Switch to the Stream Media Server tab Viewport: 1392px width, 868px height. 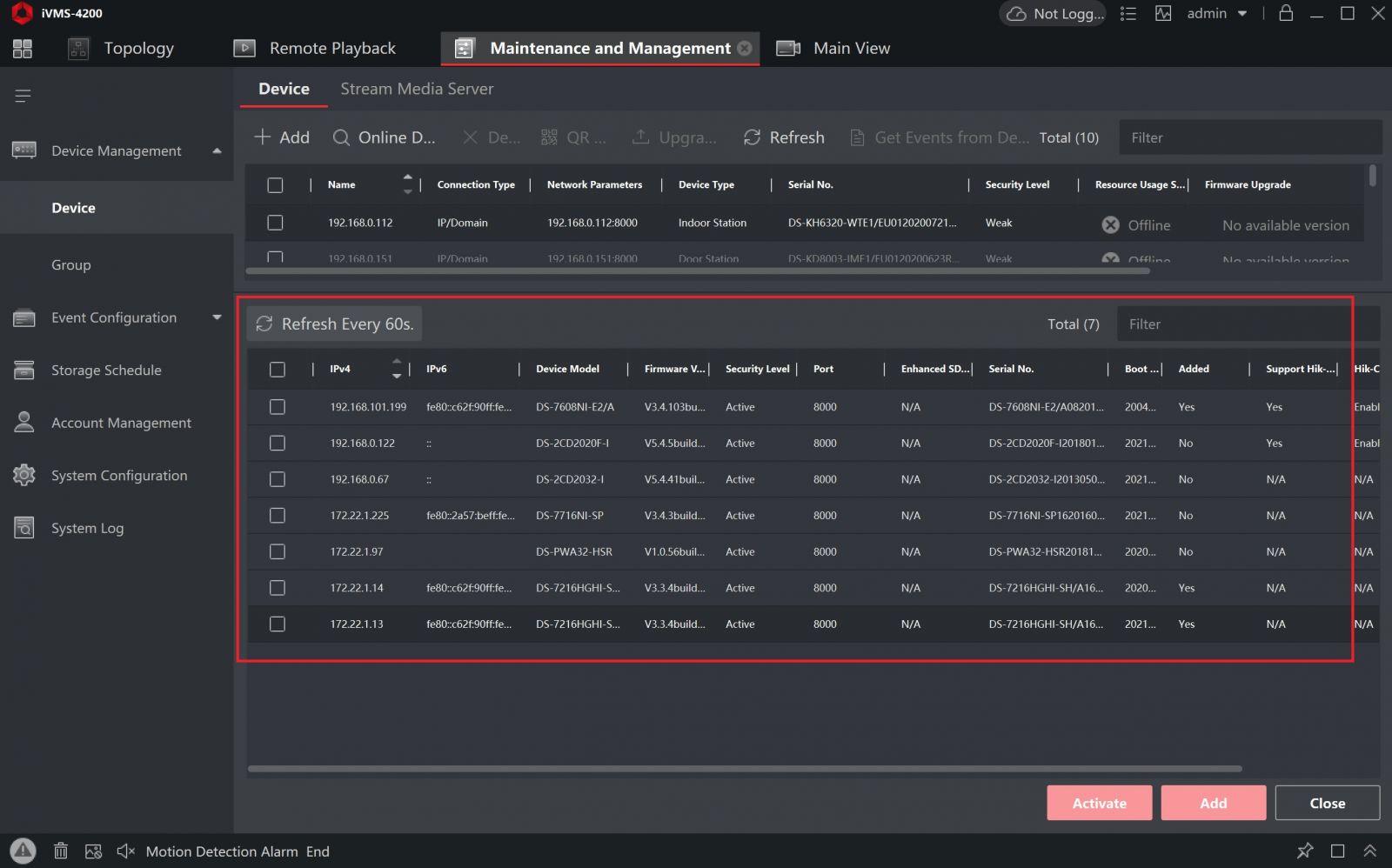tap(417, 89)
